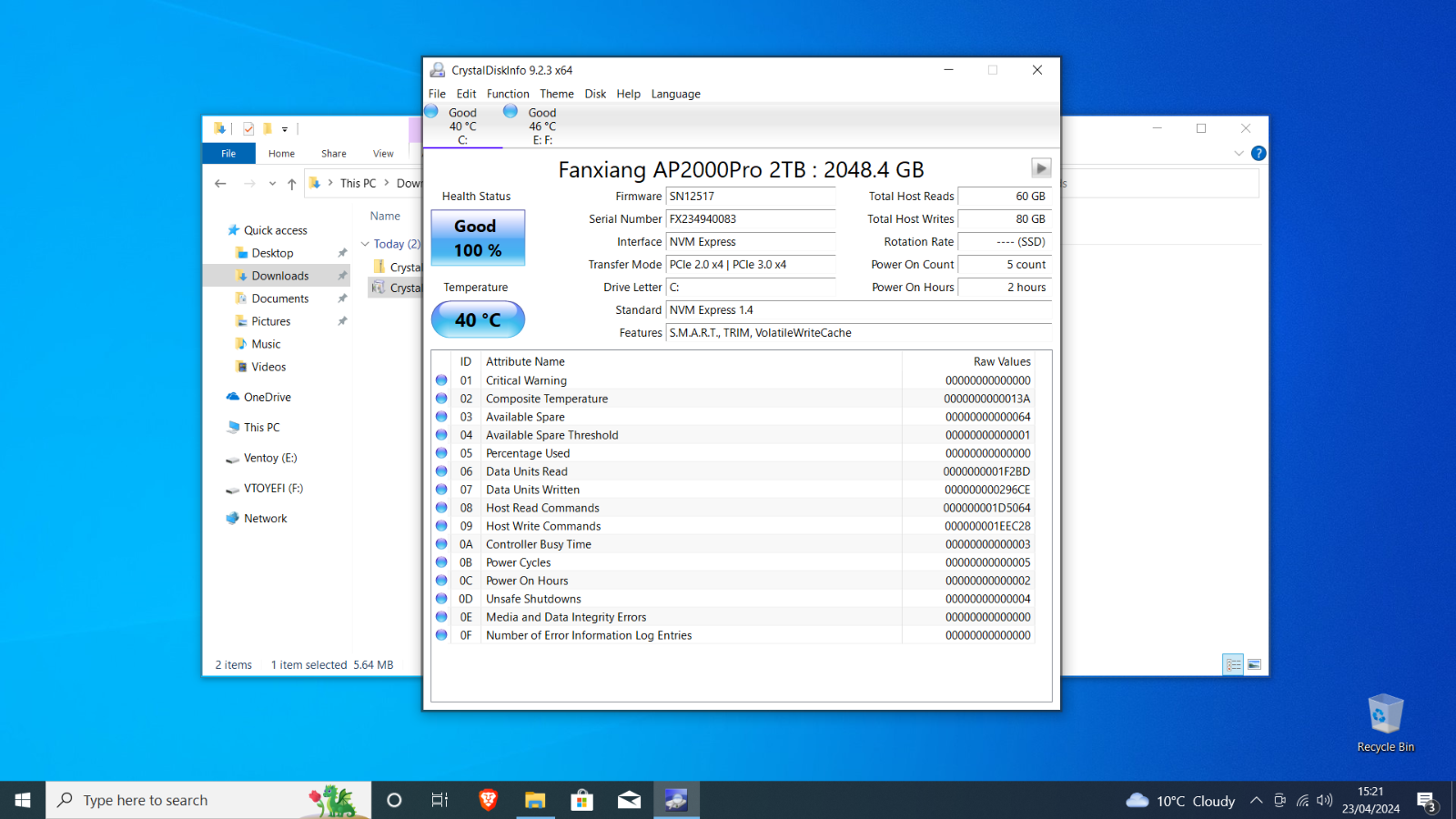The width and height of the screenshot is (1456, 819).
Task: Open the Language menu
Action: tap(675, 94)
